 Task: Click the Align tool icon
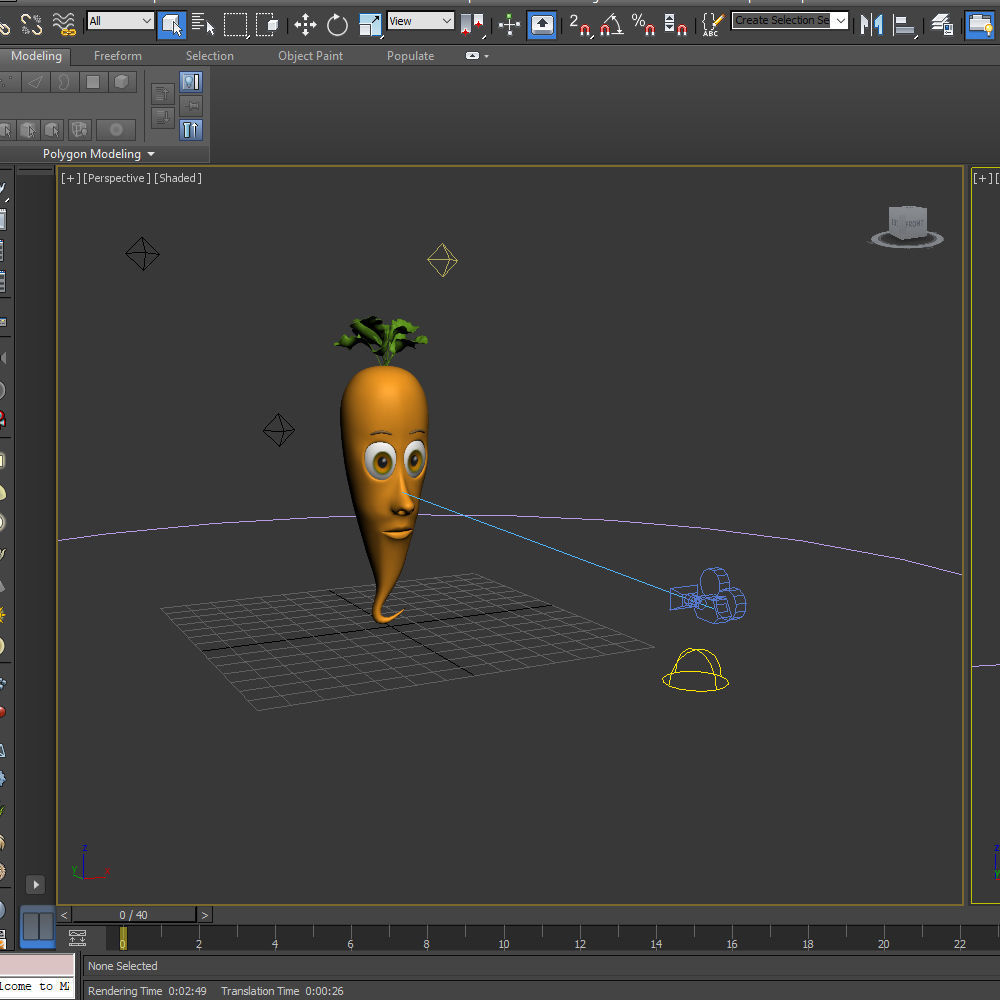point(904,25)
